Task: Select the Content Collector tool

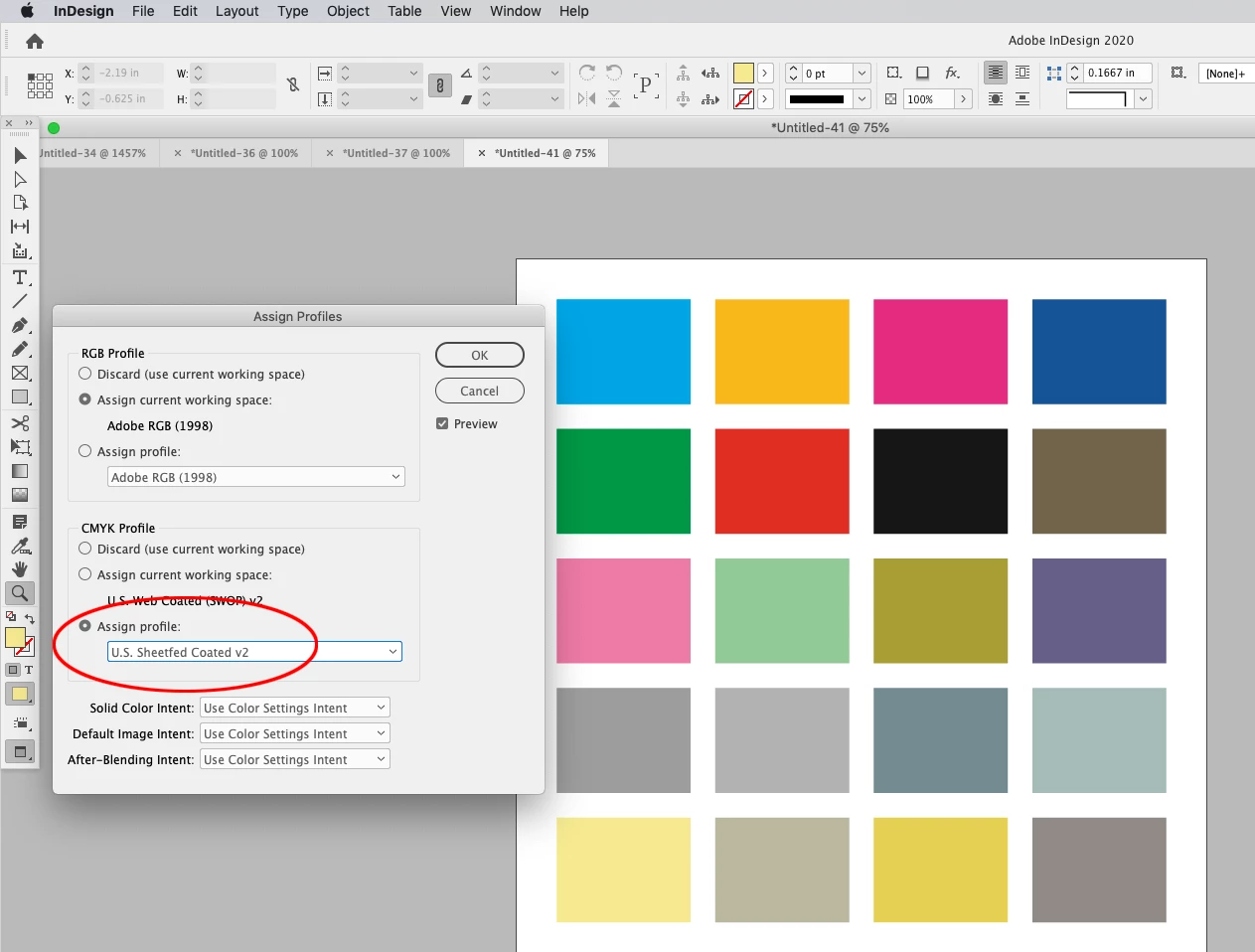Action: coord(20,251)
